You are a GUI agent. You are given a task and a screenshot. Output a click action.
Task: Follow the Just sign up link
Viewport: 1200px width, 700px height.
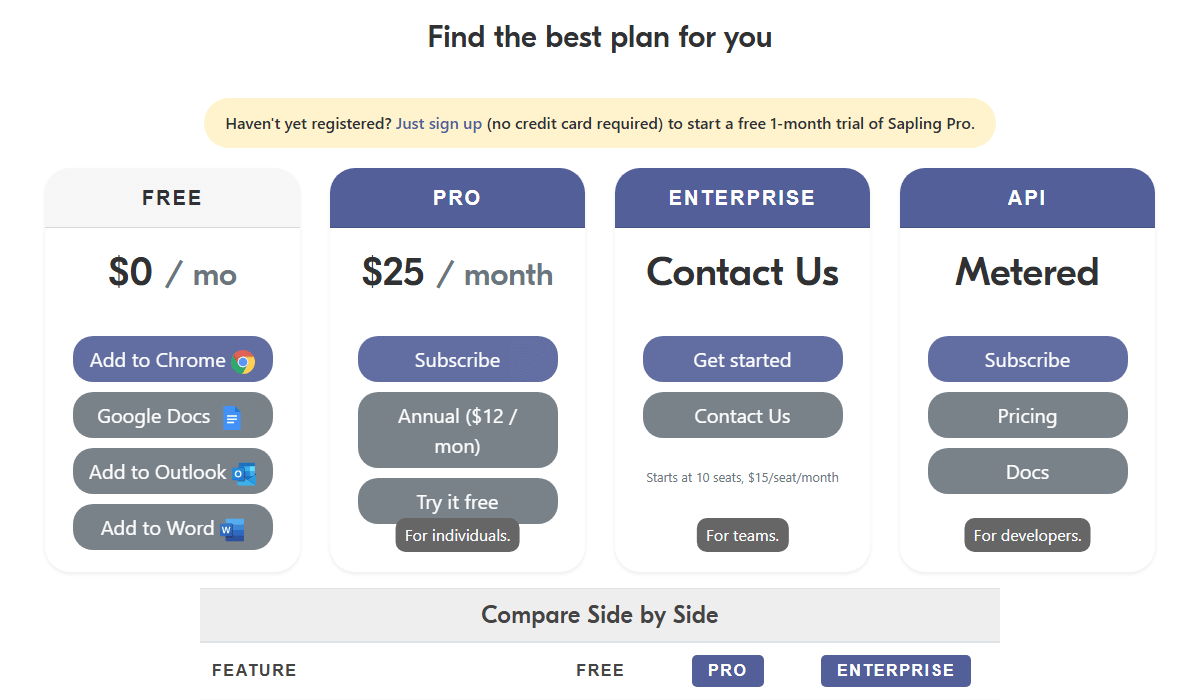click(439, 124)
